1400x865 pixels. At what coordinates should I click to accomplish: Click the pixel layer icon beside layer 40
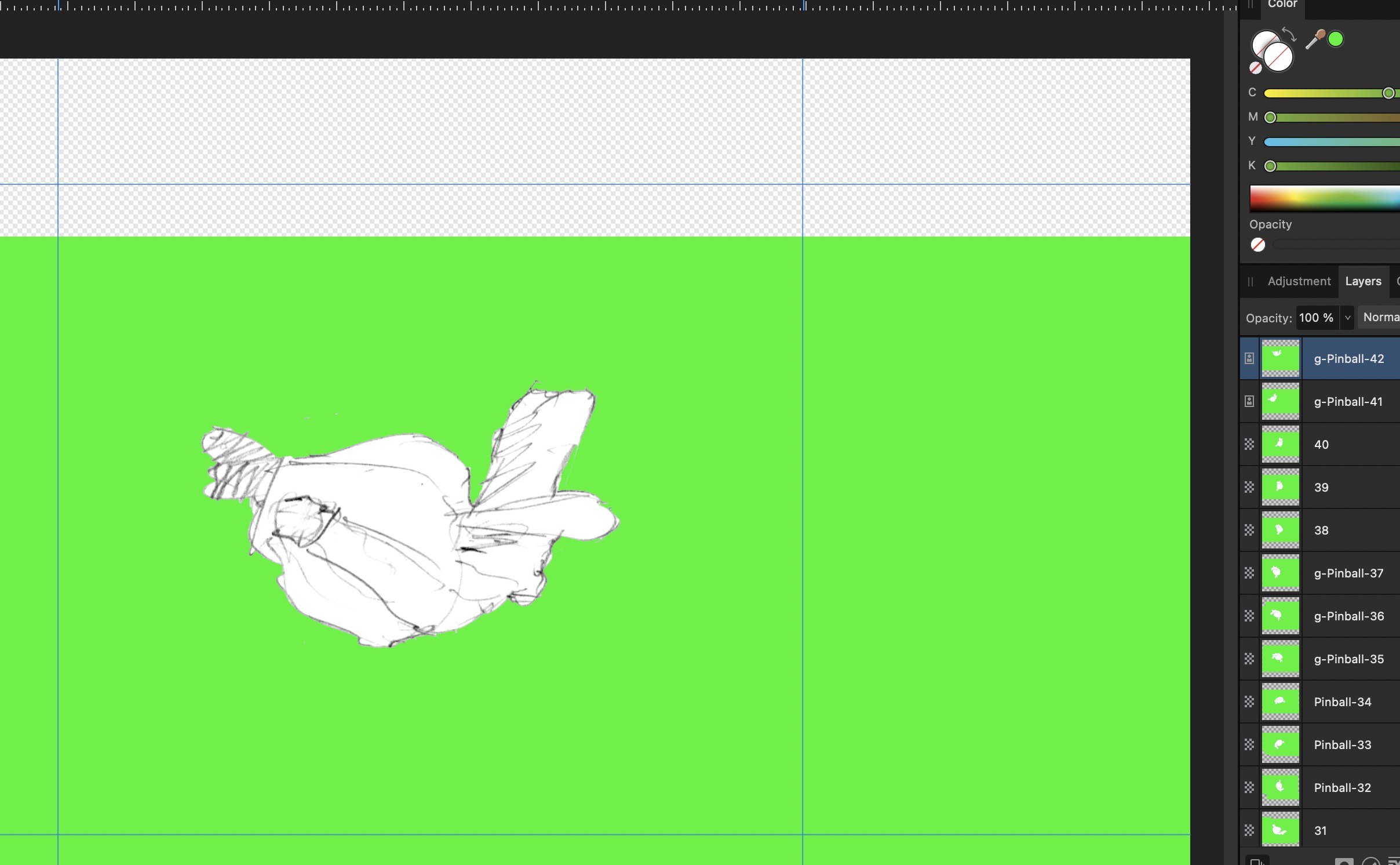click(x=1249, y=445)
